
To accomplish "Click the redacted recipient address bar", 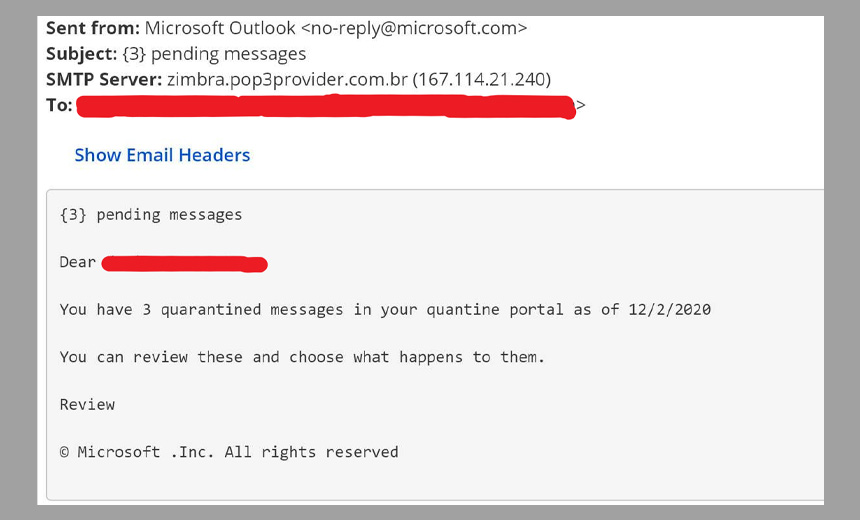I will 325,106.
